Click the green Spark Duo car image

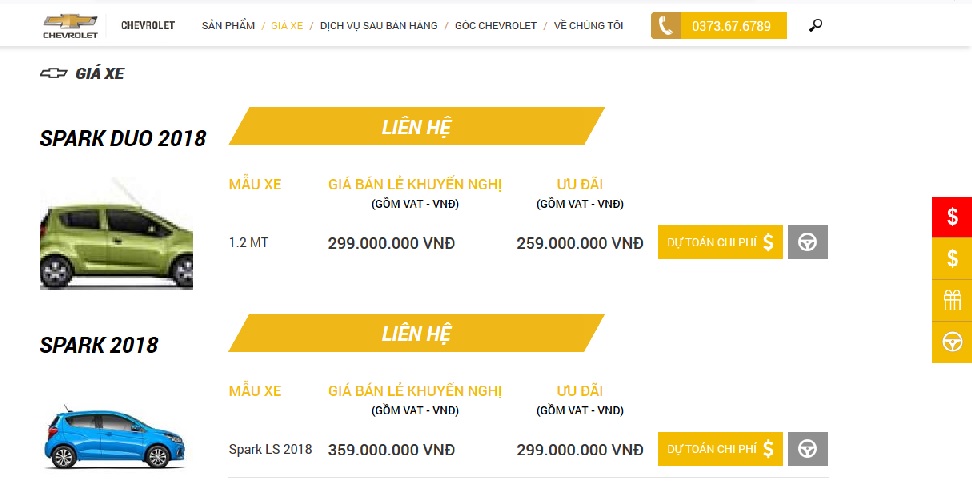[x=117, y=234]
